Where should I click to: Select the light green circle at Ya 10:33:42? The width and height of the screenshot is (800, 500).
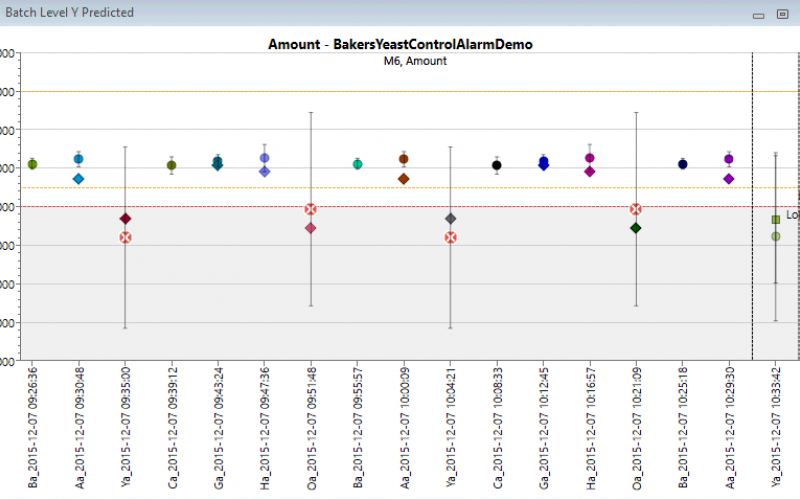coord(776,237)
